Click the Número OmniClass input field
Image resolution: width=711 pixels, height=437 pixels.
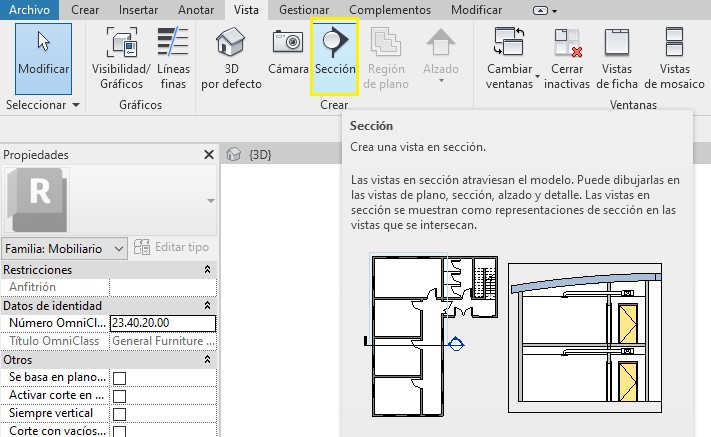[162, 323]
